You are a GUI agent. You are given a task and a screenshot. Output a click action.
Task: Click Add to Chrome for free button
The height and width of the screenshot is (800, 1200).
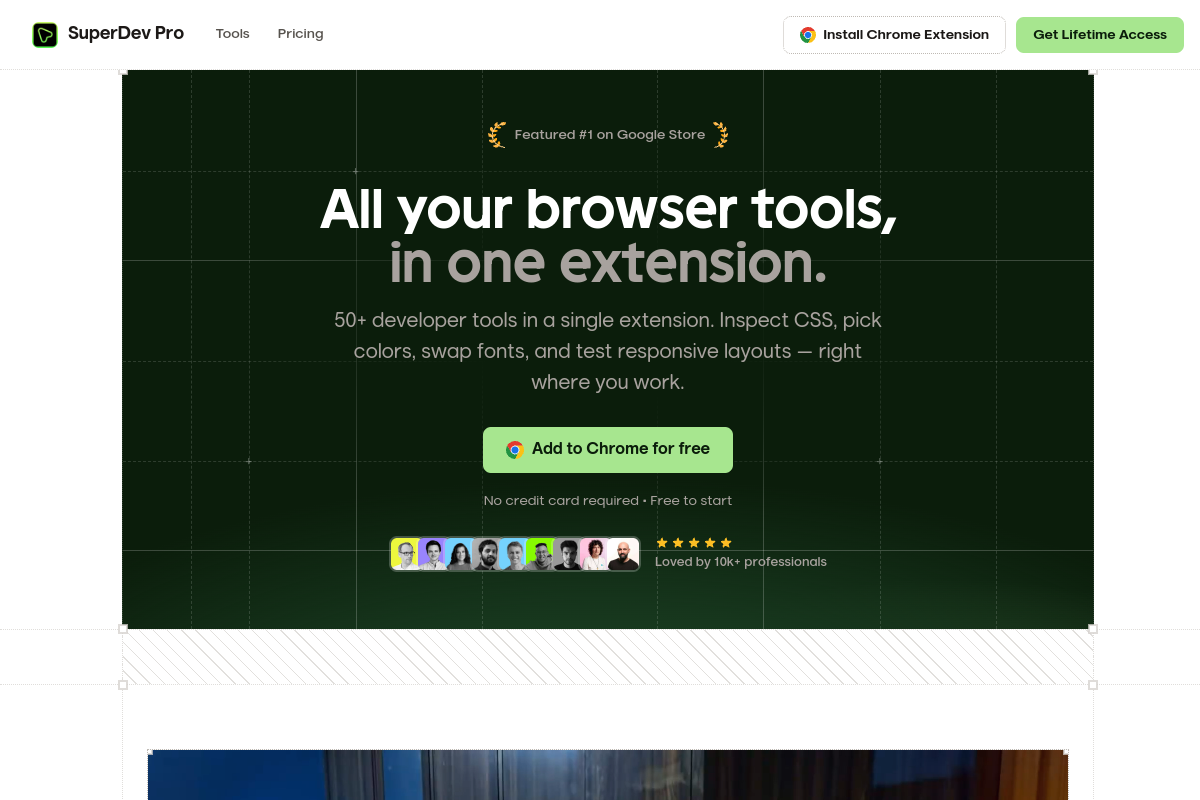[x=608, y=450]
